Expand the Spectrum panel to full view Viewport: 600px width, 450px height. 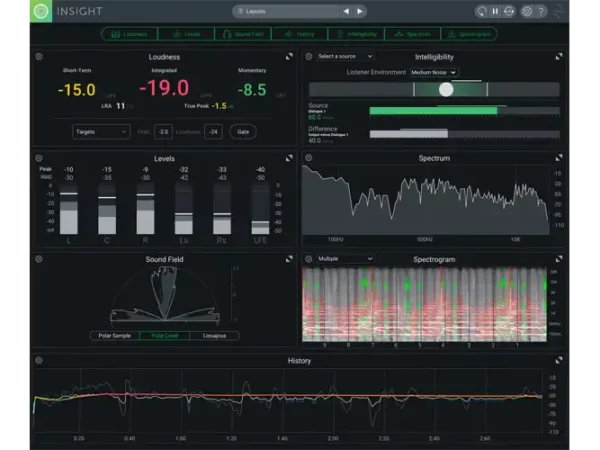pos(559,158)
